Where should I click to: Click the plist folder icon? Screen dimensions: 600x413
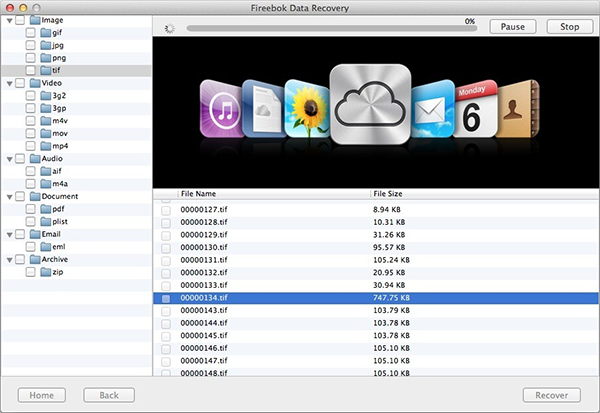point(46,222)
